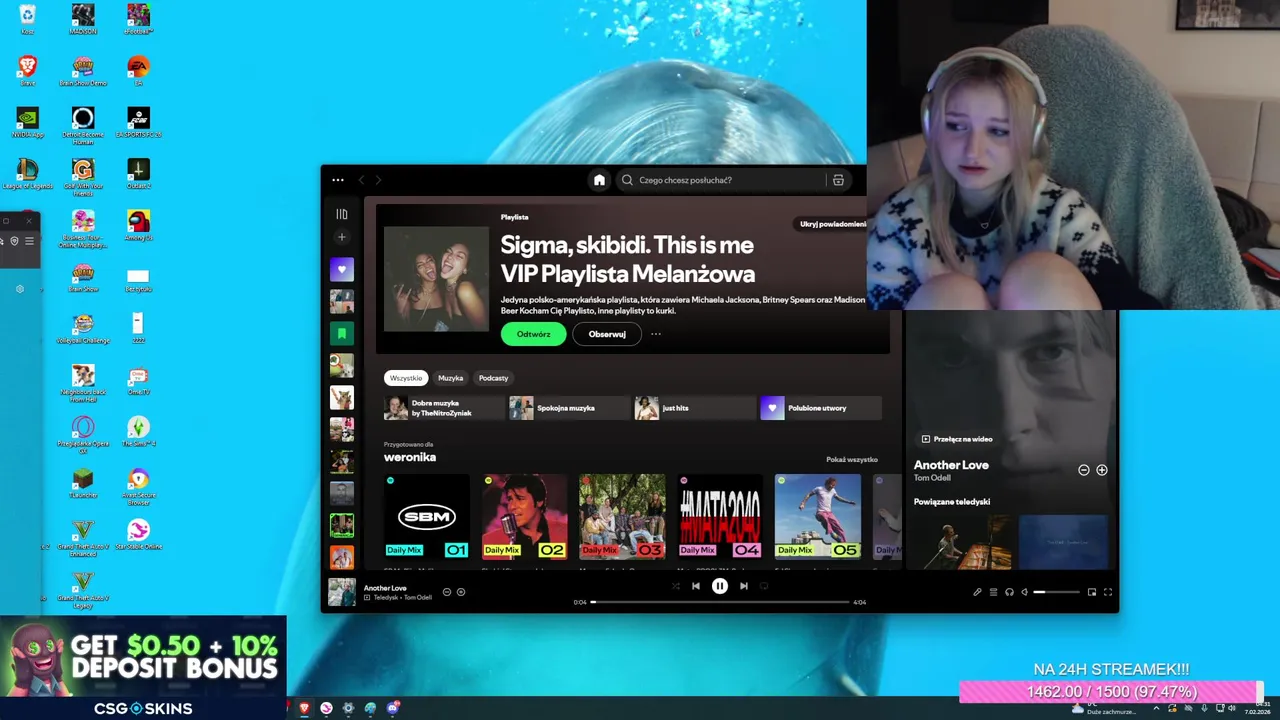Select the 'Muzyka' filter chip
The height and width of the screenshot is (720, 1280).
click(450, 378)
